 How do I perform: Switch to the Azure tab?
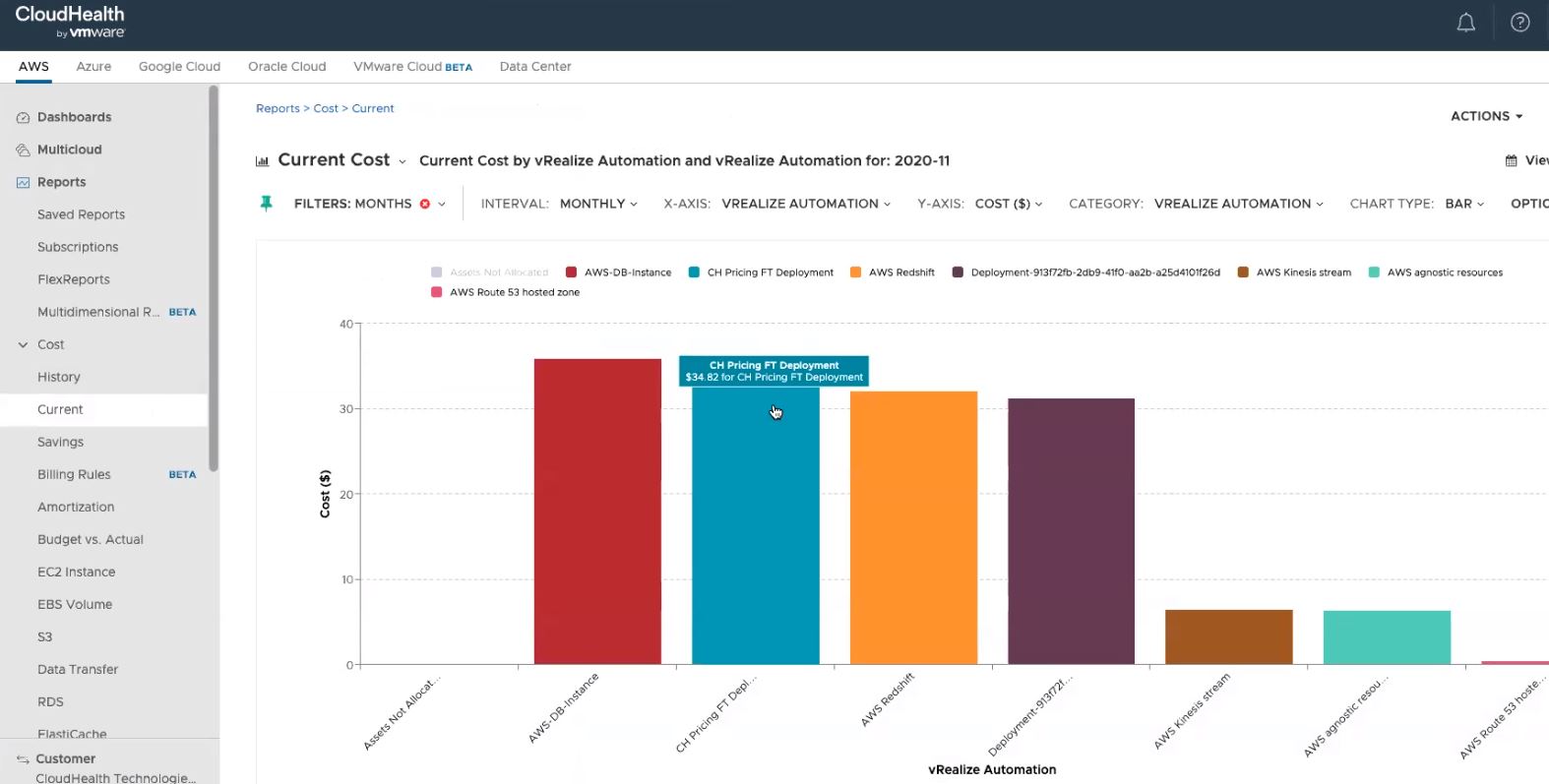[x=93, y=67]
